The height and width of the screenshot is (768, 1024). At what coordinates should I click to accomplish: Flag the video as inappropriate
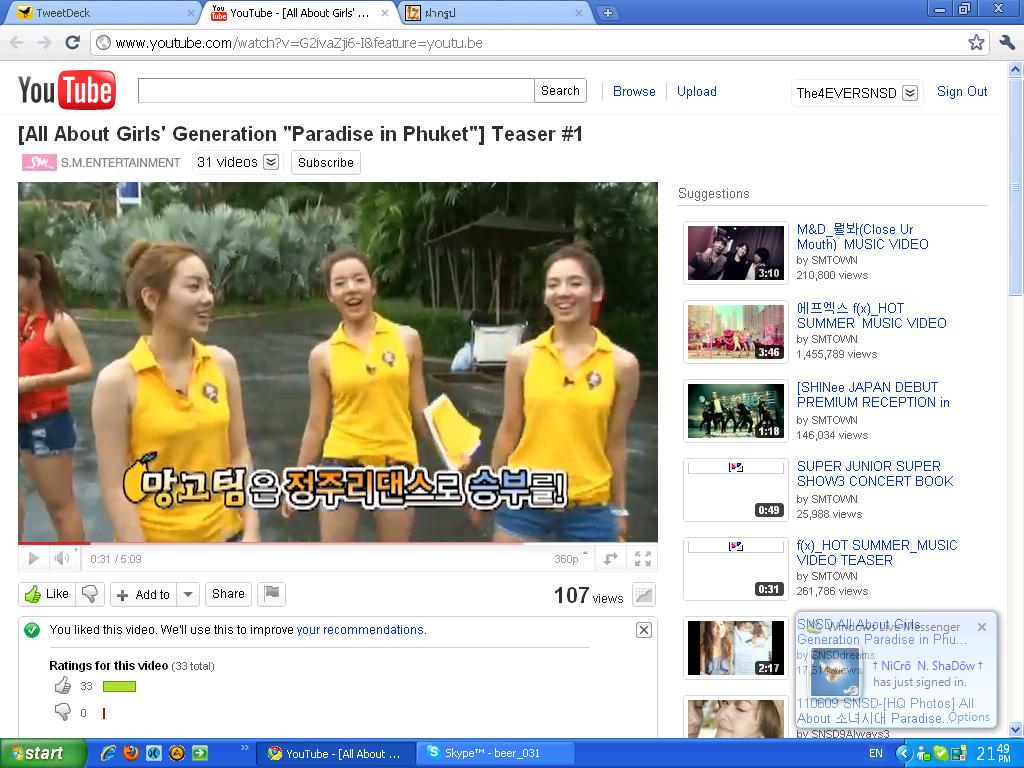[272, 594]
